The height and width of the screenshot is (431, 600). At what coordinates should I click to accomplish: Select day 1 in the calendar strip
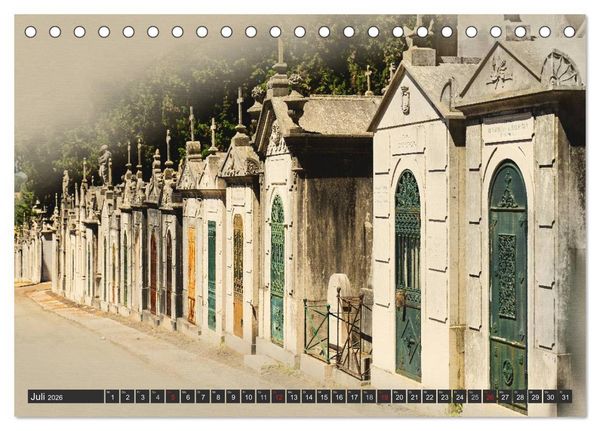pos(112,397)
